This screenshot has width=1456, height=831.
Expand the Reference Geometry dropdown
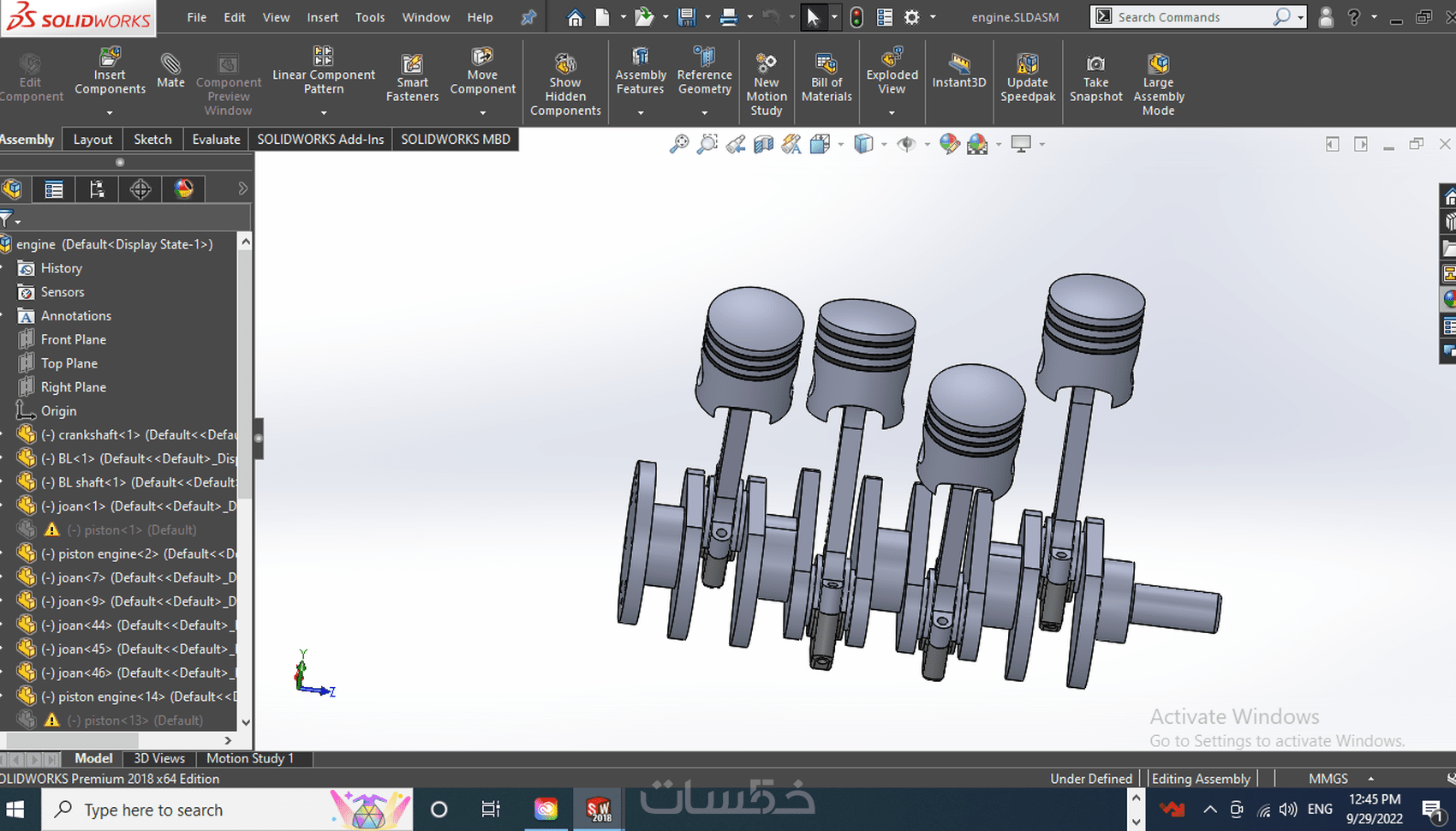(x=704, y=113)
